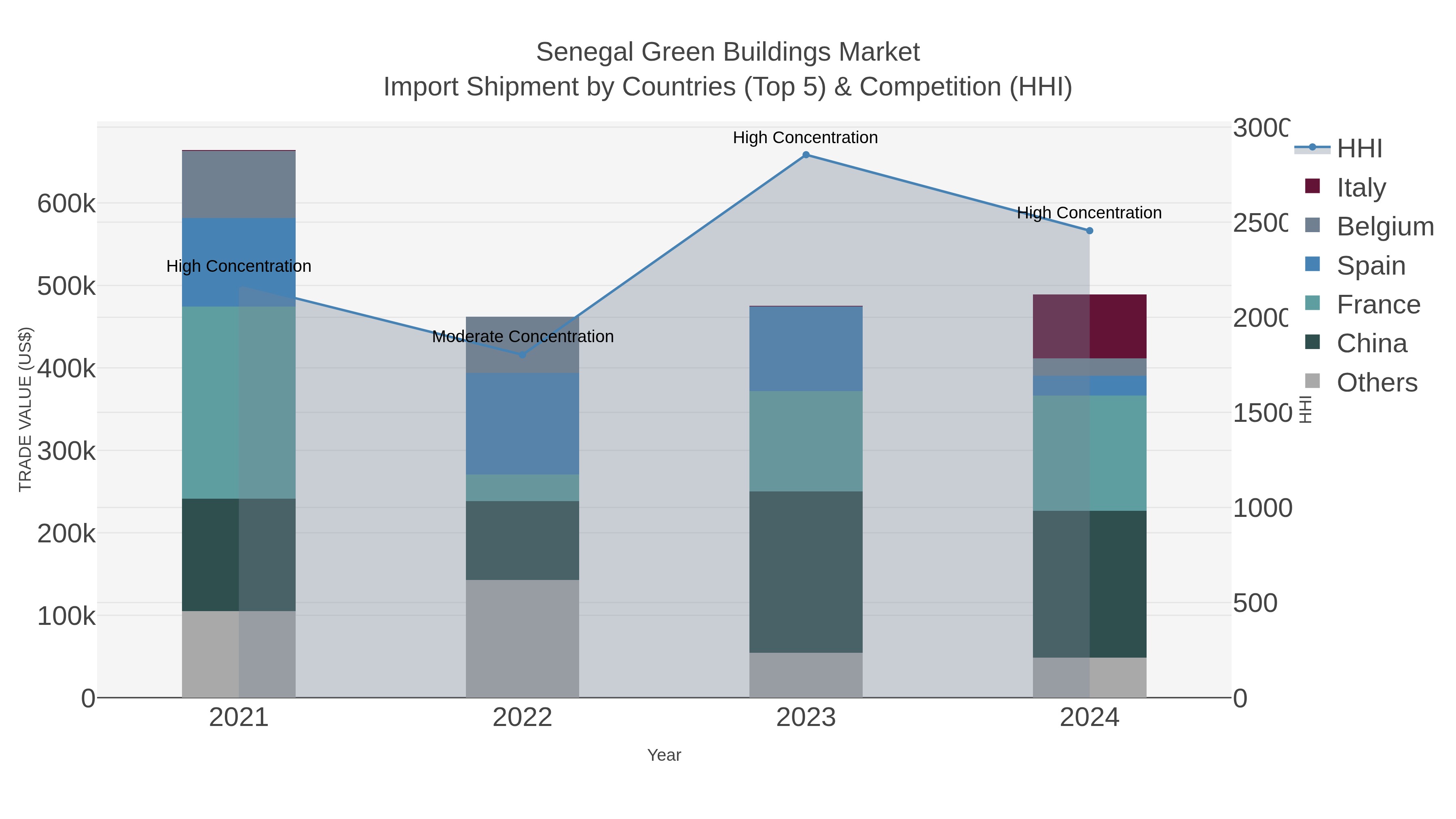Select the Belgium segment of the 2022 bar
The width and height of the screenshot is (1456, 819).
tap(522, 345)
